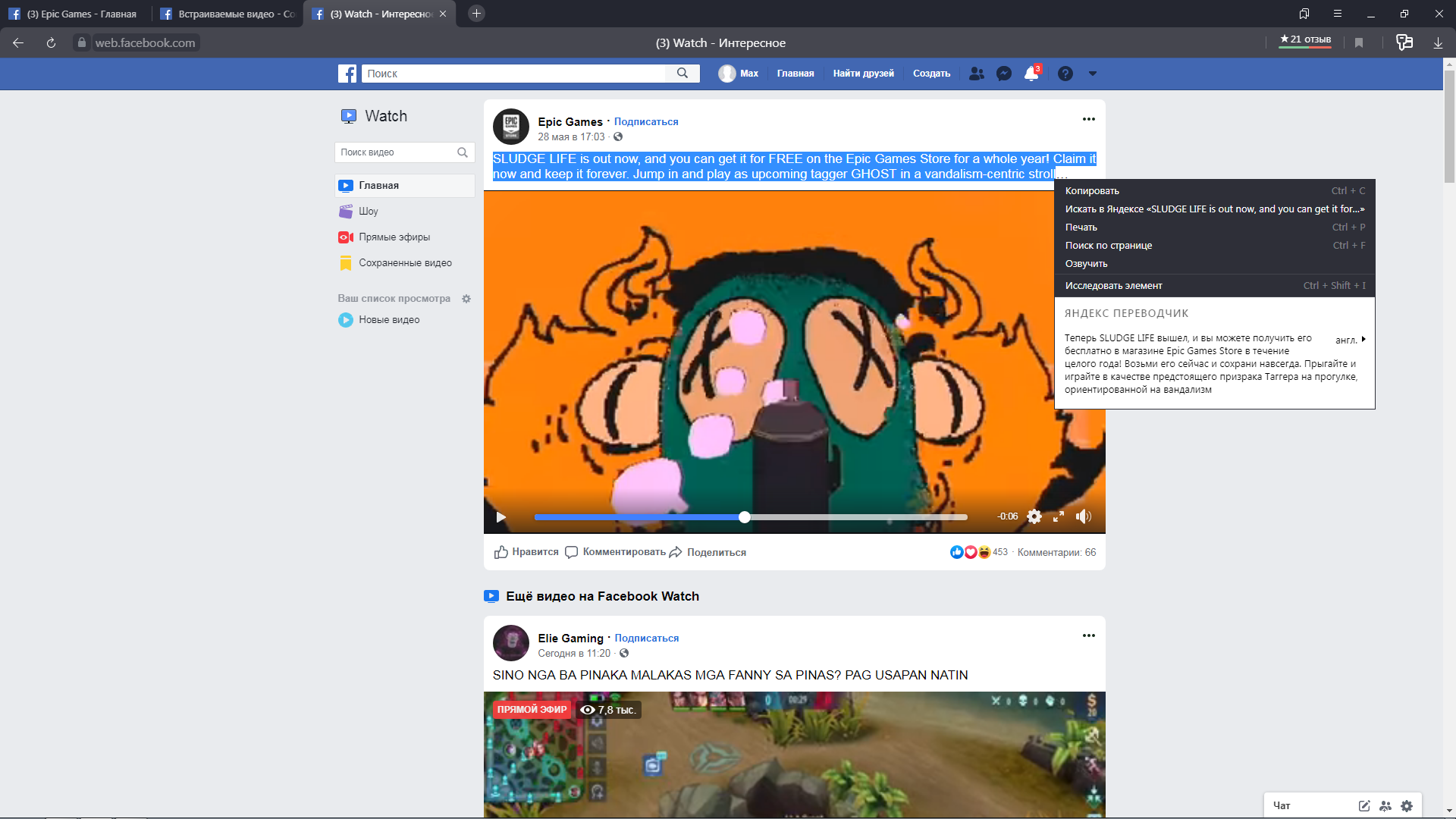Open the browser menu hamburger icon
This screenshot has height=819, width=1456.
click(1338, 14)
